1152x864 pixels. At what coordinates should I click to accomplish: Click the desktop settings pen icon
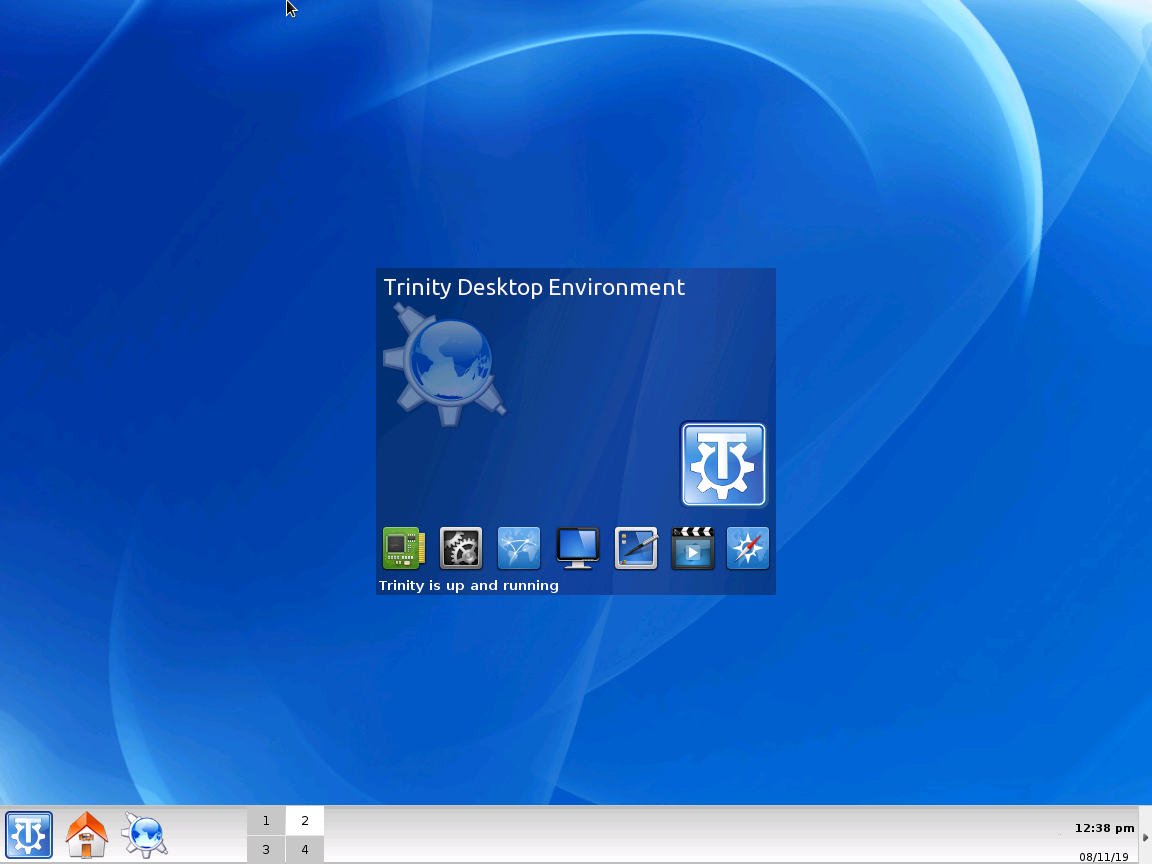[x=635, y=548]
